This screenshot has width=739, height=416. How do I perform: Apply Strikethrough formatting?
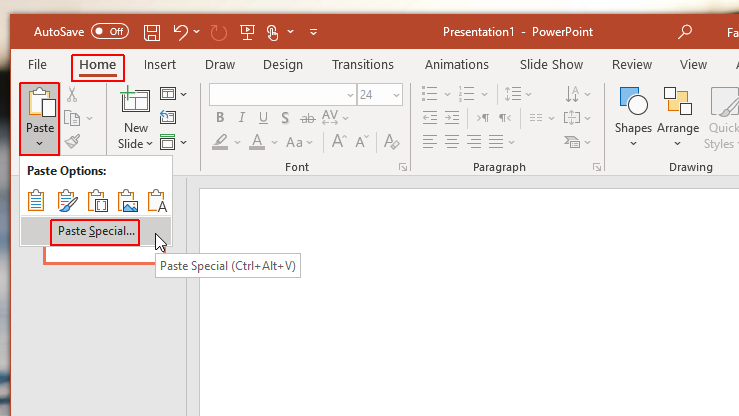[308, 118]
